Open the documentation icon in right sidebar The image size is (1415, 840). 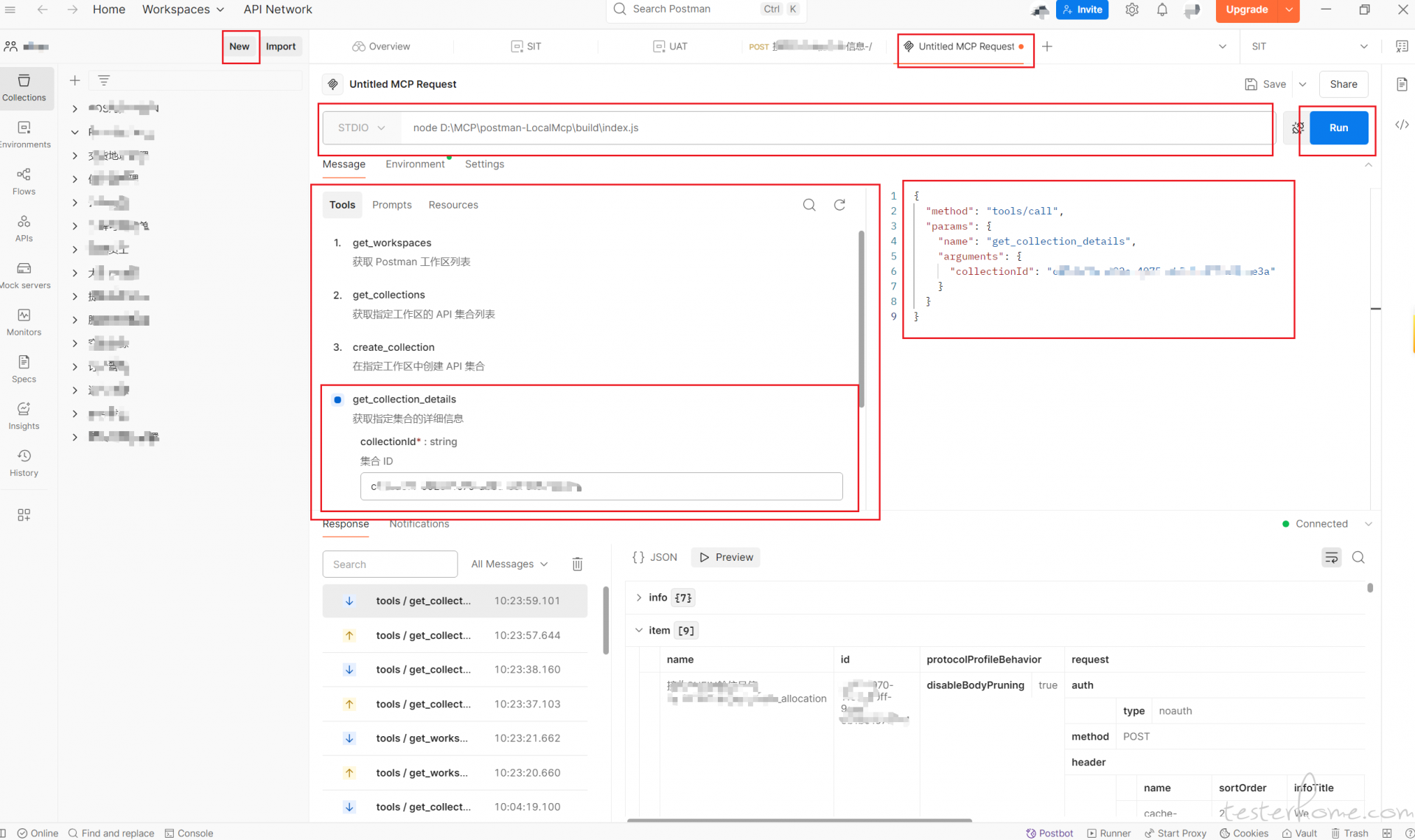pos(1402,84)
